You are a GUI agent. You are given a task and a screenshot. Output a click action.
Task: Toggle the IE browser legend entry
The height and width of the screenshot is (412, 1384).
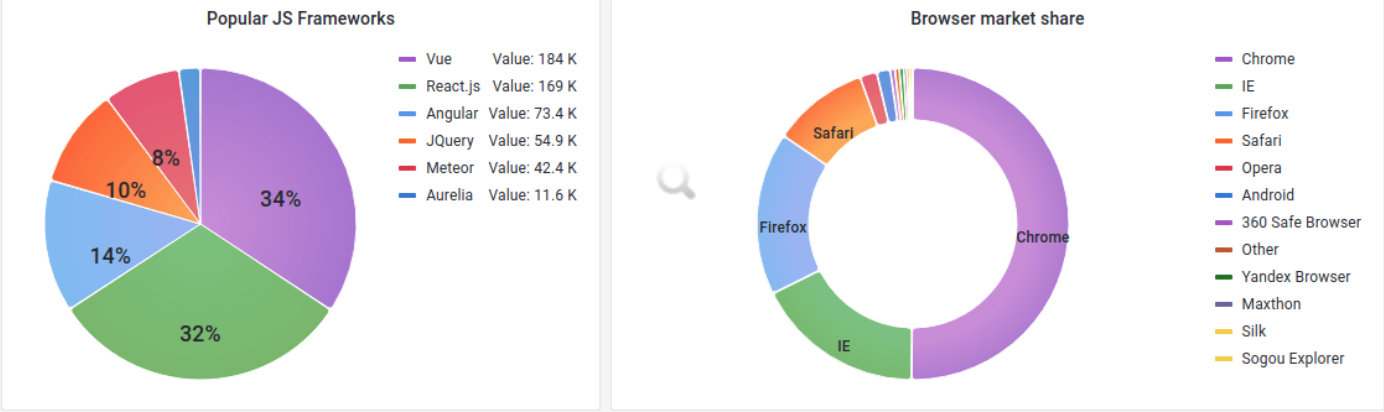(x=1247, y=86)
